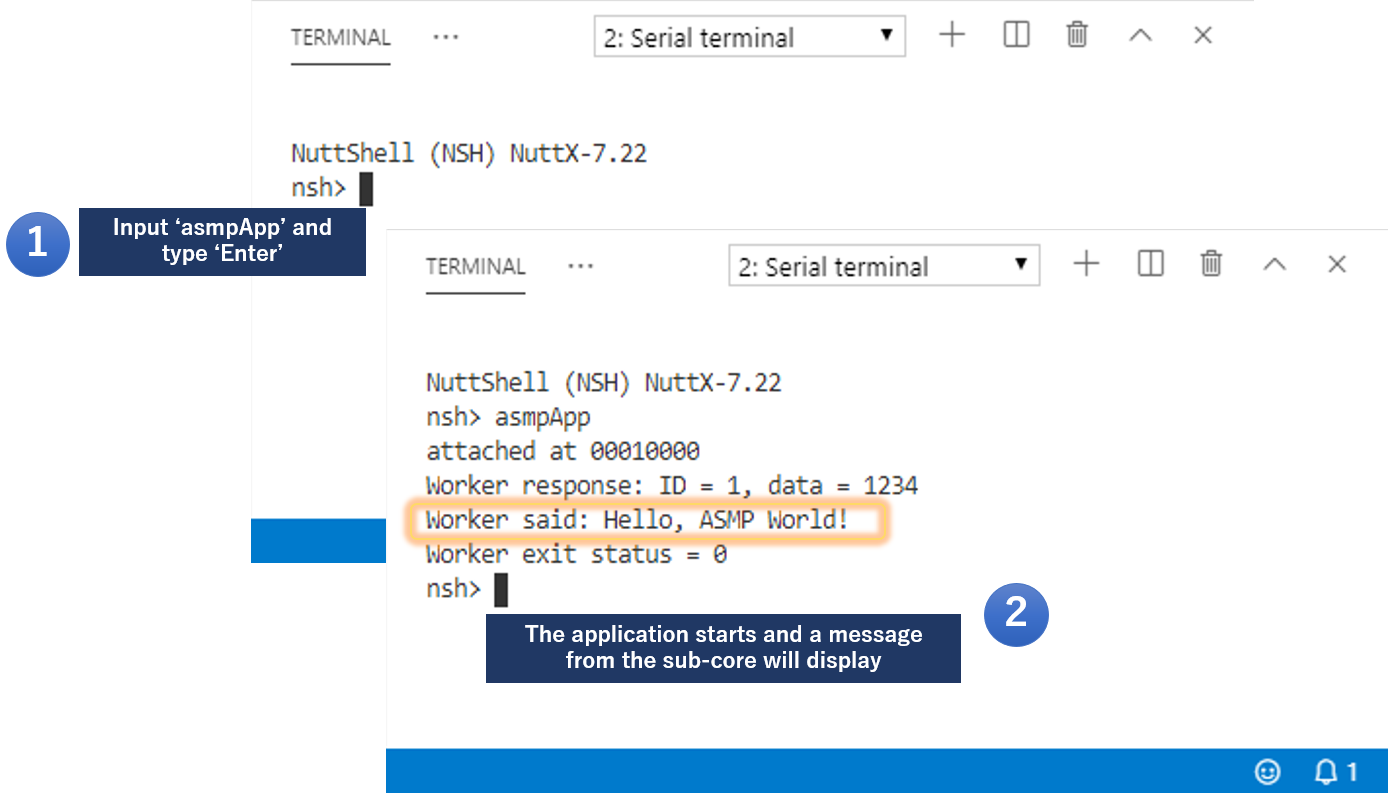Image resolution: width=1388 pixels, height=793 pixels.
Task: Switch to the TERMINAL tab
Action: [x=475, y=266]
